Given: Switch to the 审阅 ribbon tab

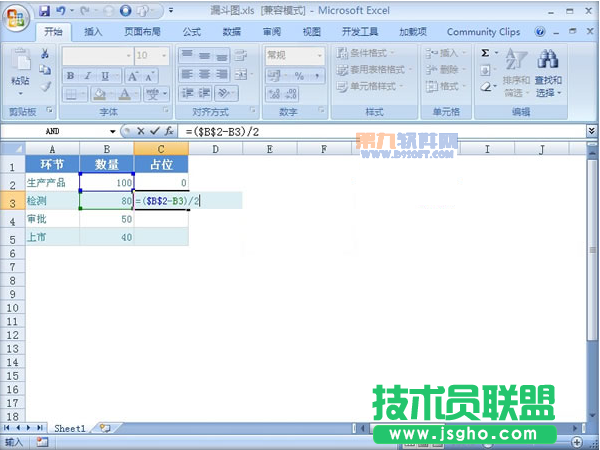Looking at the screenshot, I should tap(272, 32).
